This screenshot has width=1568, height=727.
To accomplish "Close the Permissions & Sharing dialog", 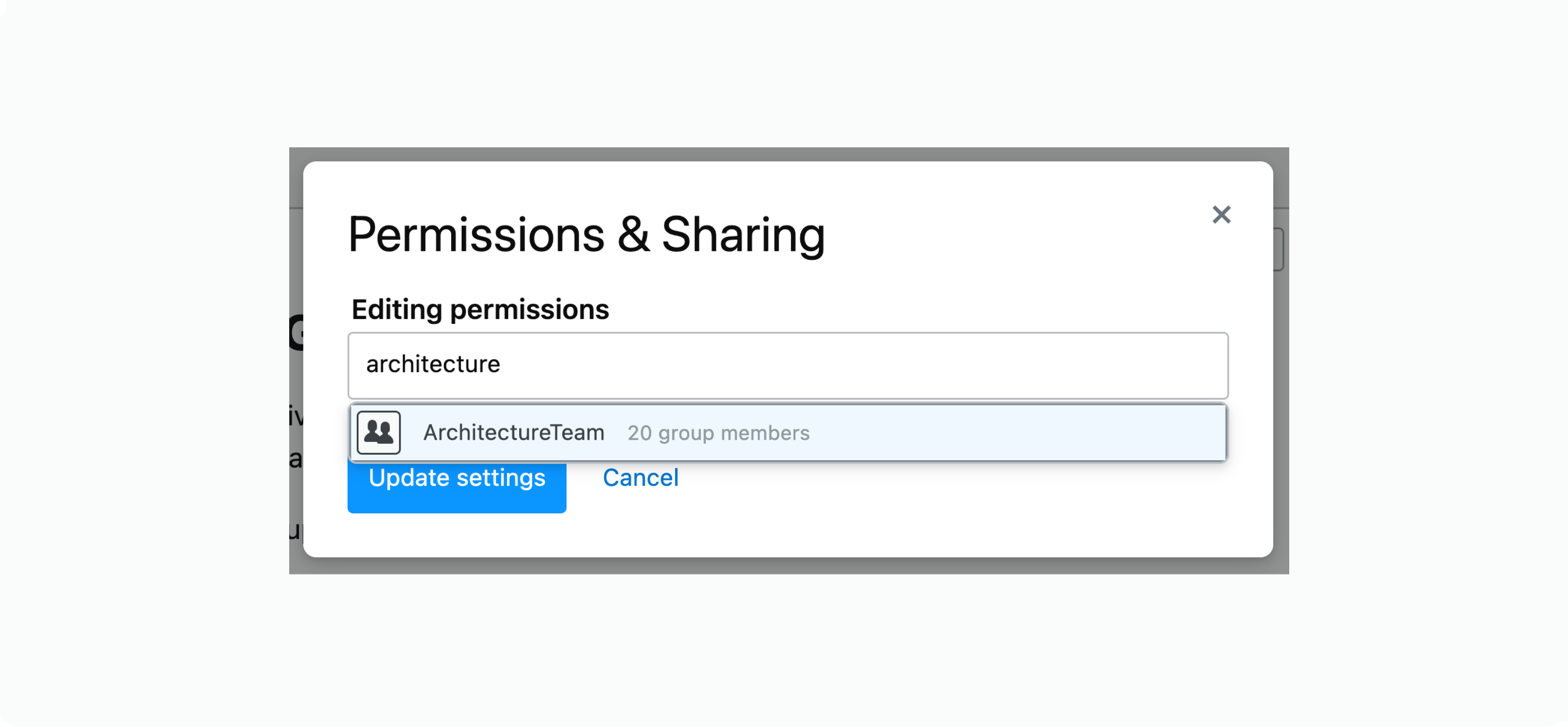I will pos(1221,215).
